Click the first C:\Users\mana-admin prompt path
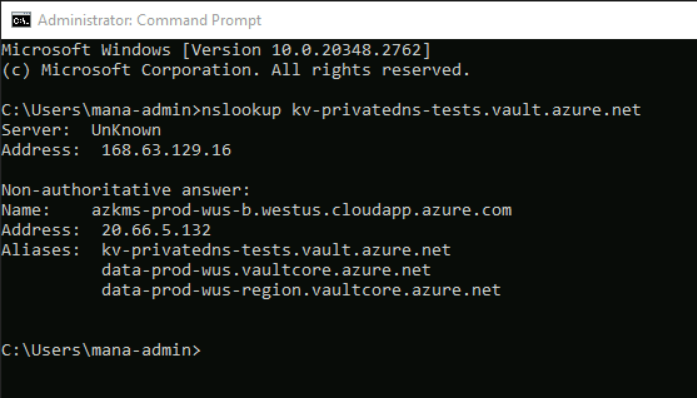Image resolution: width=697 pixels, height=398 pixels. pyautogui.click(x=96, y=110)
